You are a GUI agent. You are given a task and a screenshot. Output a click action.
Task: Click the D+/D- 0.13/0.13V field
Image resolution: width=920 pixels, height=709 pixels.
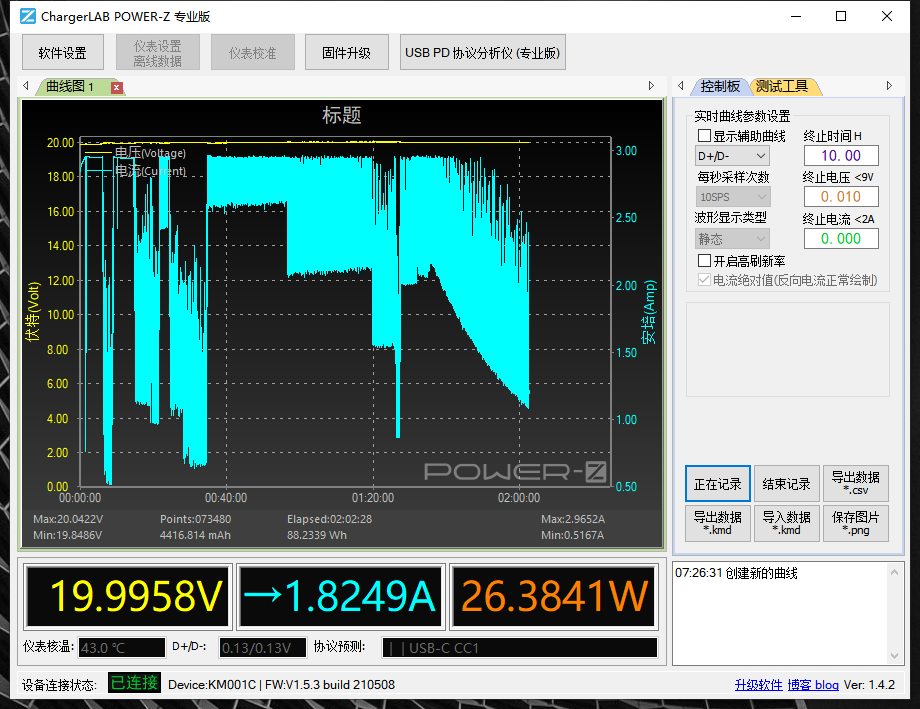pyautogui.click(x=262, y=647)
